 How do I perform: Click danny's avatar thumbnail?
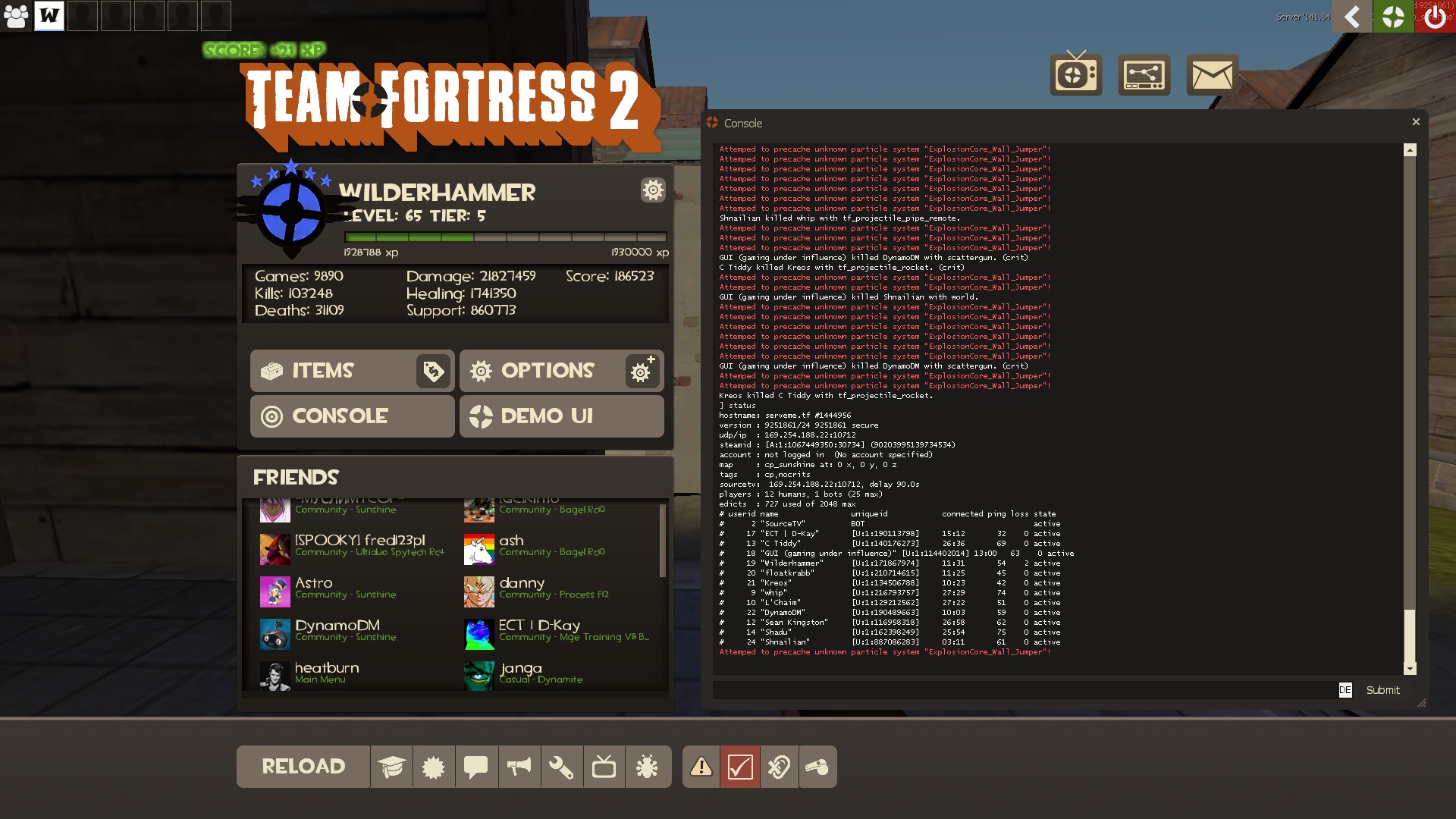tap(479, 592)
